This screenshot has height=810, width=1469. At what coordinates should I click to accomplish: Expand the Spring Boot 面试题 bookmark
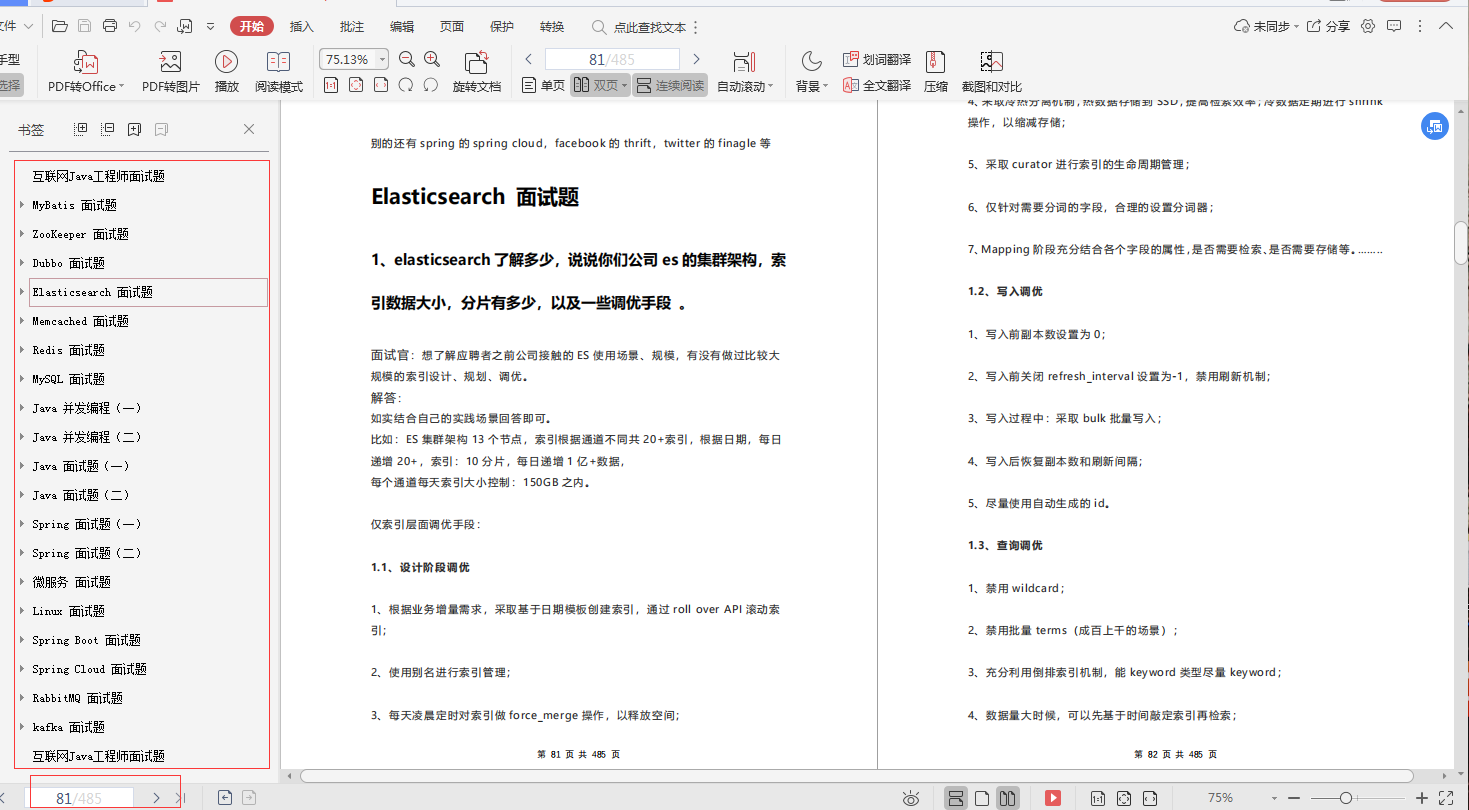[22, 640]
